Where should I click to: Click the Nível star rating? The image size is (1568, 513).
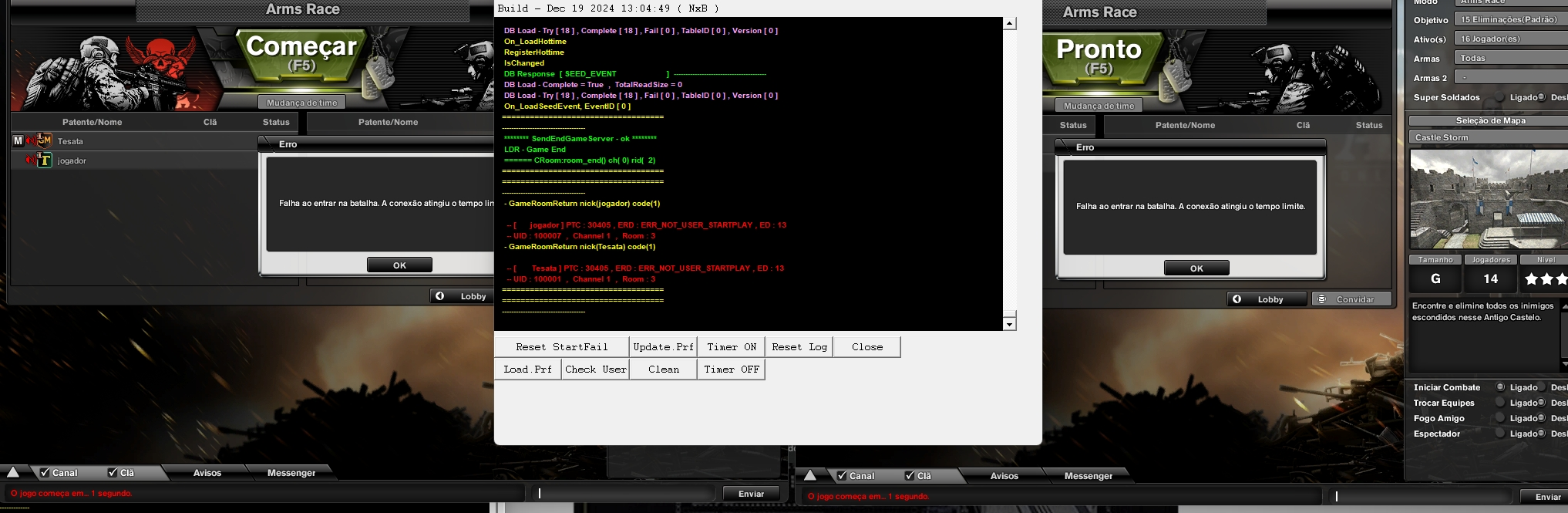tap(1546, 279)
